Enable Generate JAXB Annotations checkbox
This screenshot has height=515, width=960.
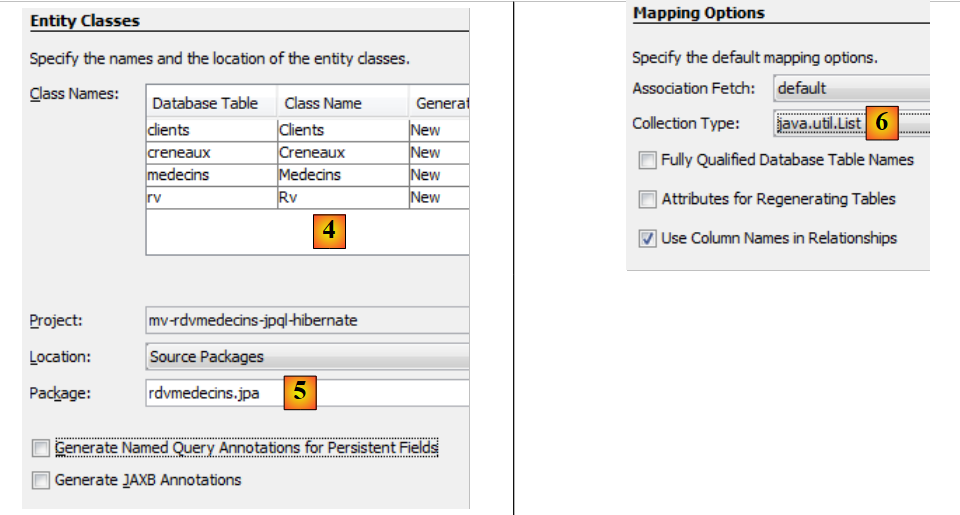coord(41,480)
